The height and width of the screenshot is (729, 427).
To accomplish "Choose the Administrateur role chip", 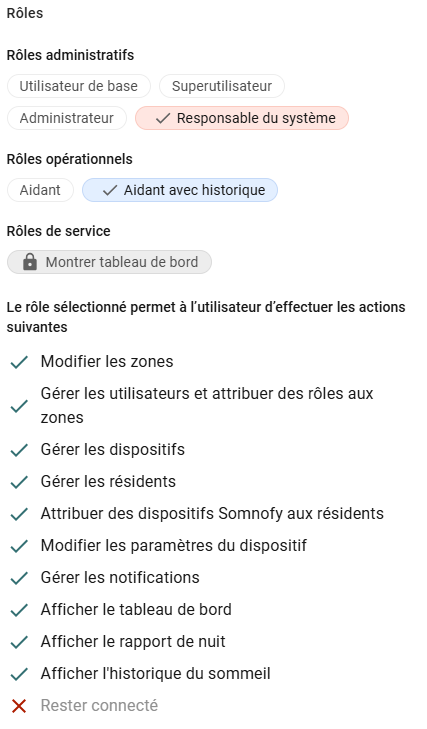I will coord(67,119).
